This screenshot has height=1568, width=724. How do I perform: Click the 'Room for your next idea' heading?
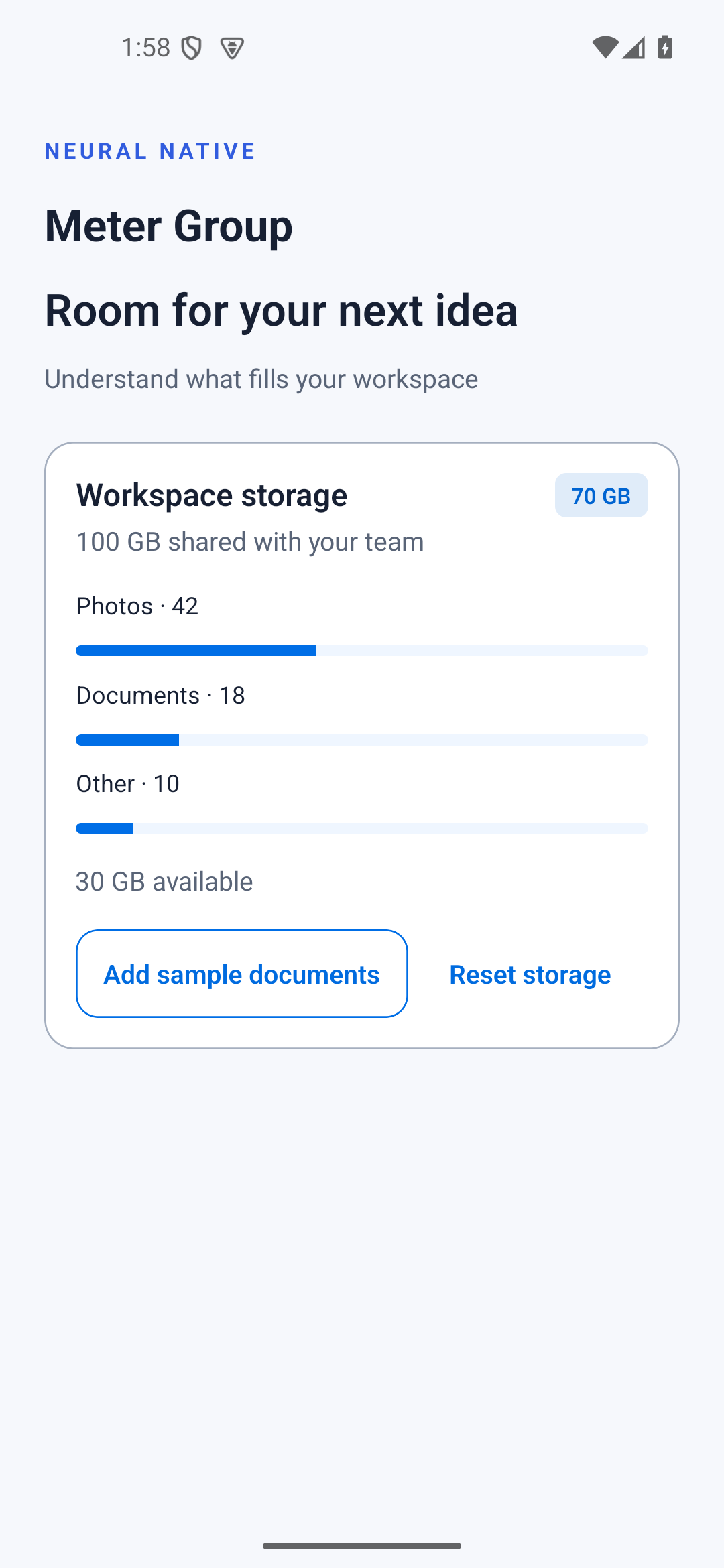tap(282, 310)
